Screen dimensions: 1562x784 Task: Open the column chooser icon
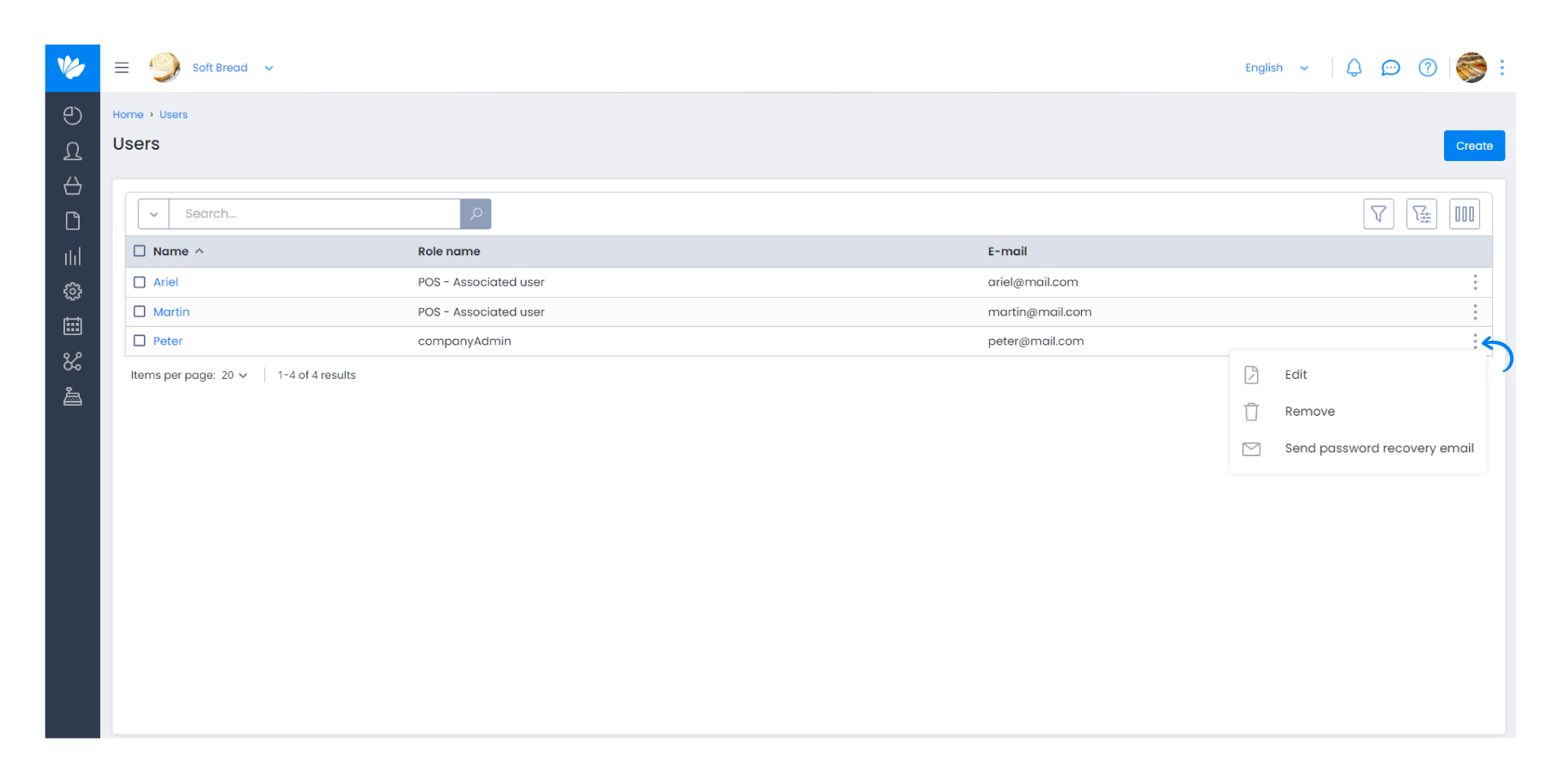point(1464,214)
